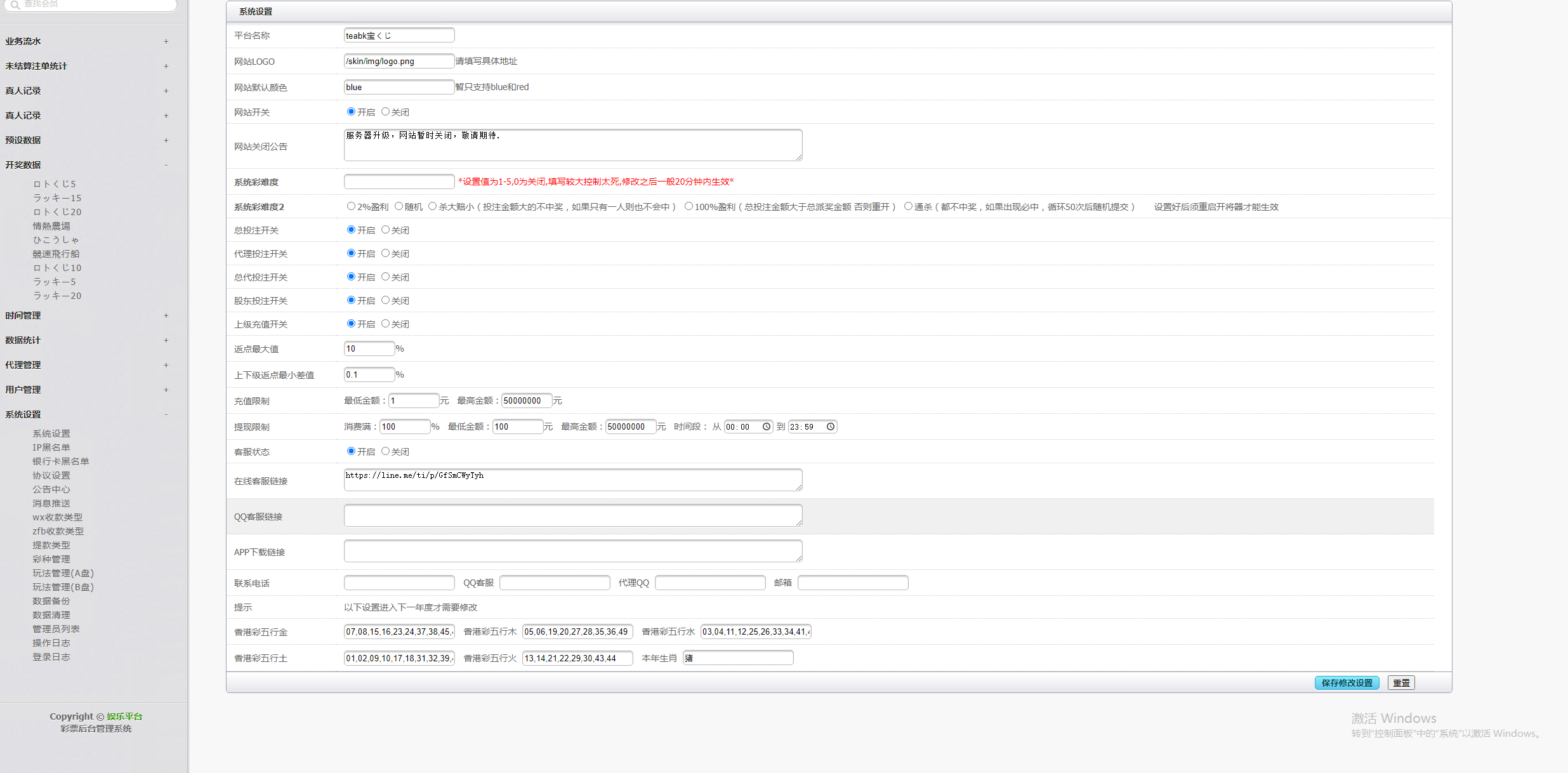Click the 系统彩难度 input field
The width and height of the screenshot is (1568, 773).
coord(399,182)
